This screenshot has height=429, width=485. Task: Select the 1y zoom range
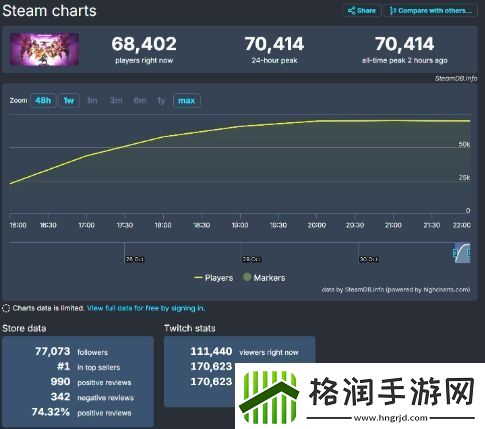click(161, 100)
